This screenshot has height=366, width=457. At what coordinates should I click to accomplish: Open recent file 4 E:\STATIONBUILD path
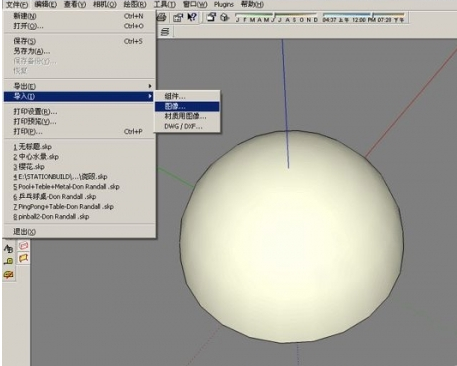click(79, 177)
